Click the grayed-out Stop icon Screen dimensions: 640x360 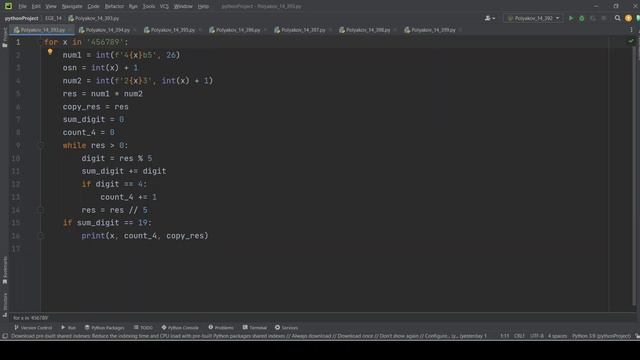[x=604, y=18]
